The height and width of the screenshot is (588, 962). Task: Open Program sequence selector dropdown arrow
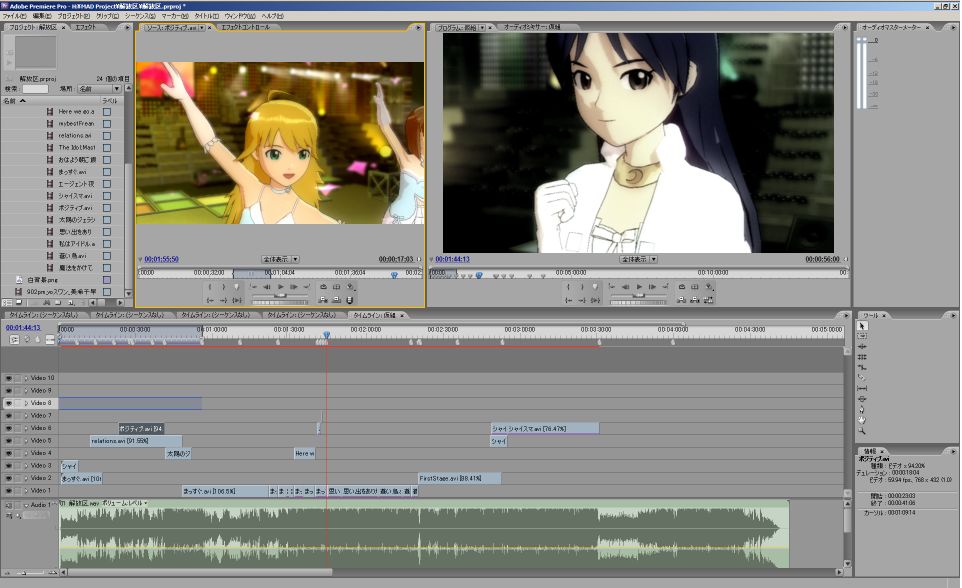tap(482, 28)
